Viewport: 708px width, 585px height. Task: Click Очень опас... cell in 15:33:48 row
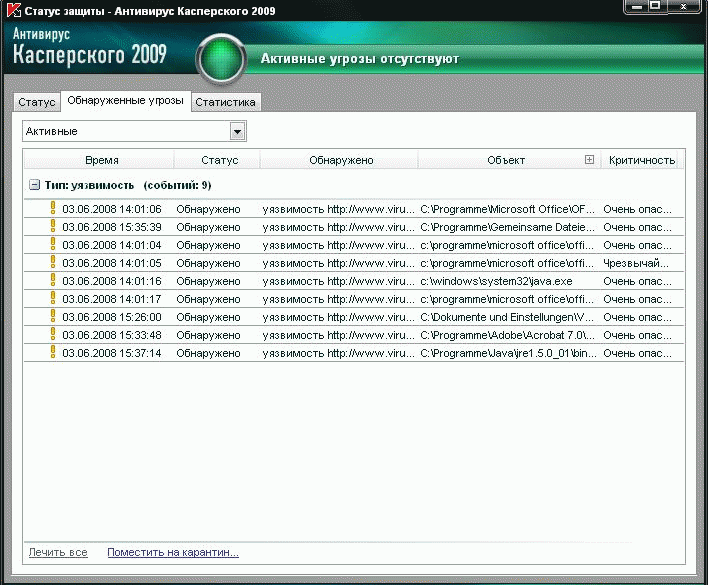click(637, 335)
